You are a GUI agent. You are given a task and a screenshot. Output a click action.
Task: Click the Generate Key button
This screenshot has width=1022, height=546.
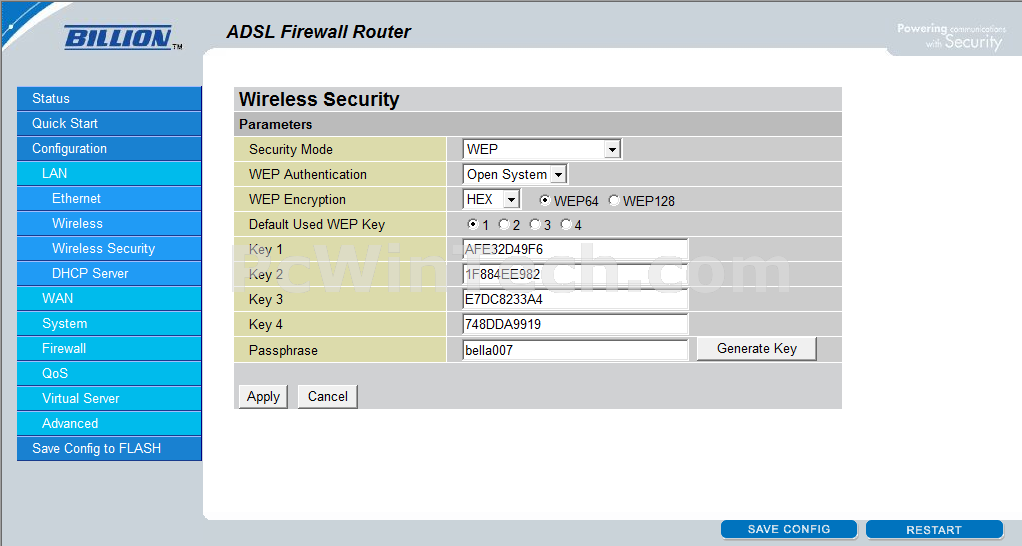757,349
